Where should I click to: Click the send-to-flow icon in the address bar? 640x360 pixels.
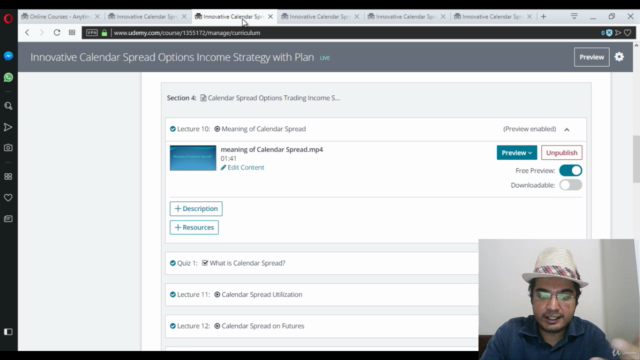[618, 33]
